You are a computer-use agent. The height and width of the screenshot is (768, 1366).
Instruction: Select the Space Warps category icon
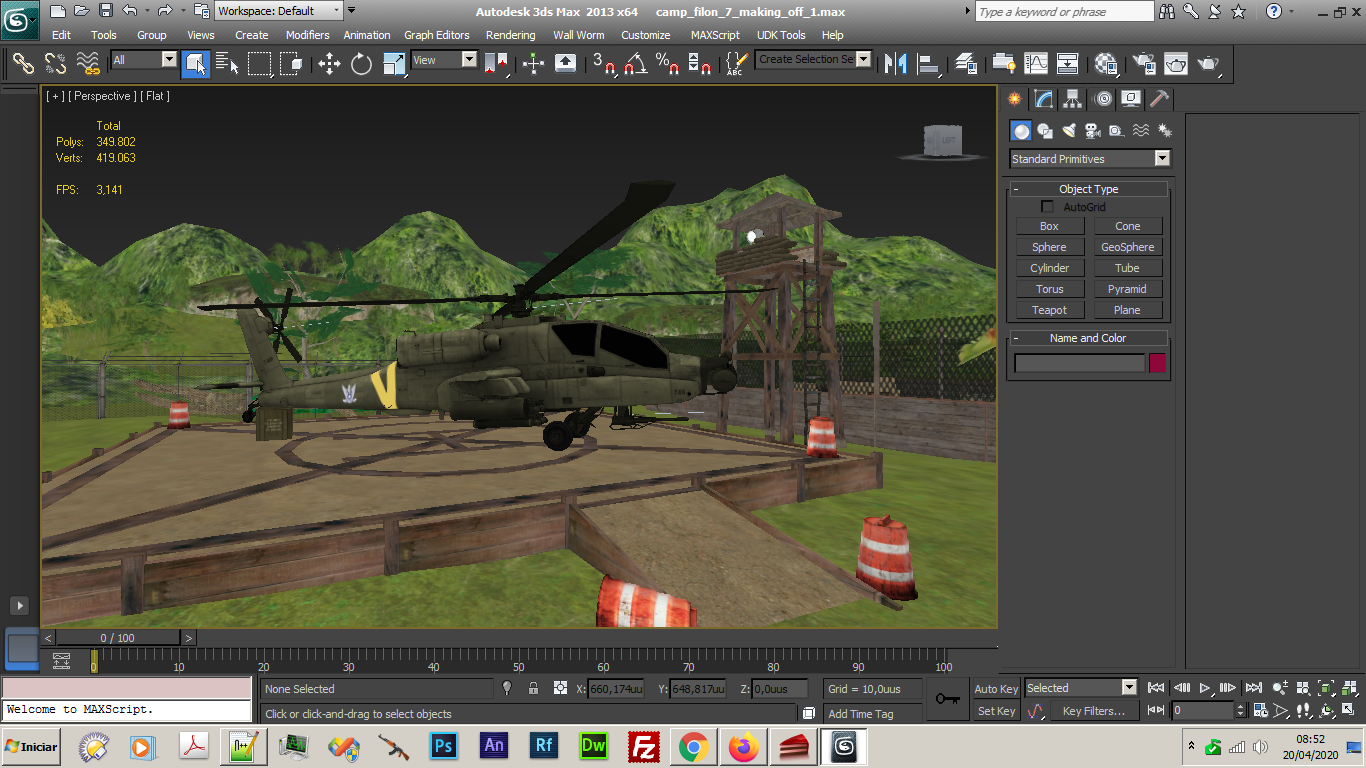click(x=1141, y=131)
